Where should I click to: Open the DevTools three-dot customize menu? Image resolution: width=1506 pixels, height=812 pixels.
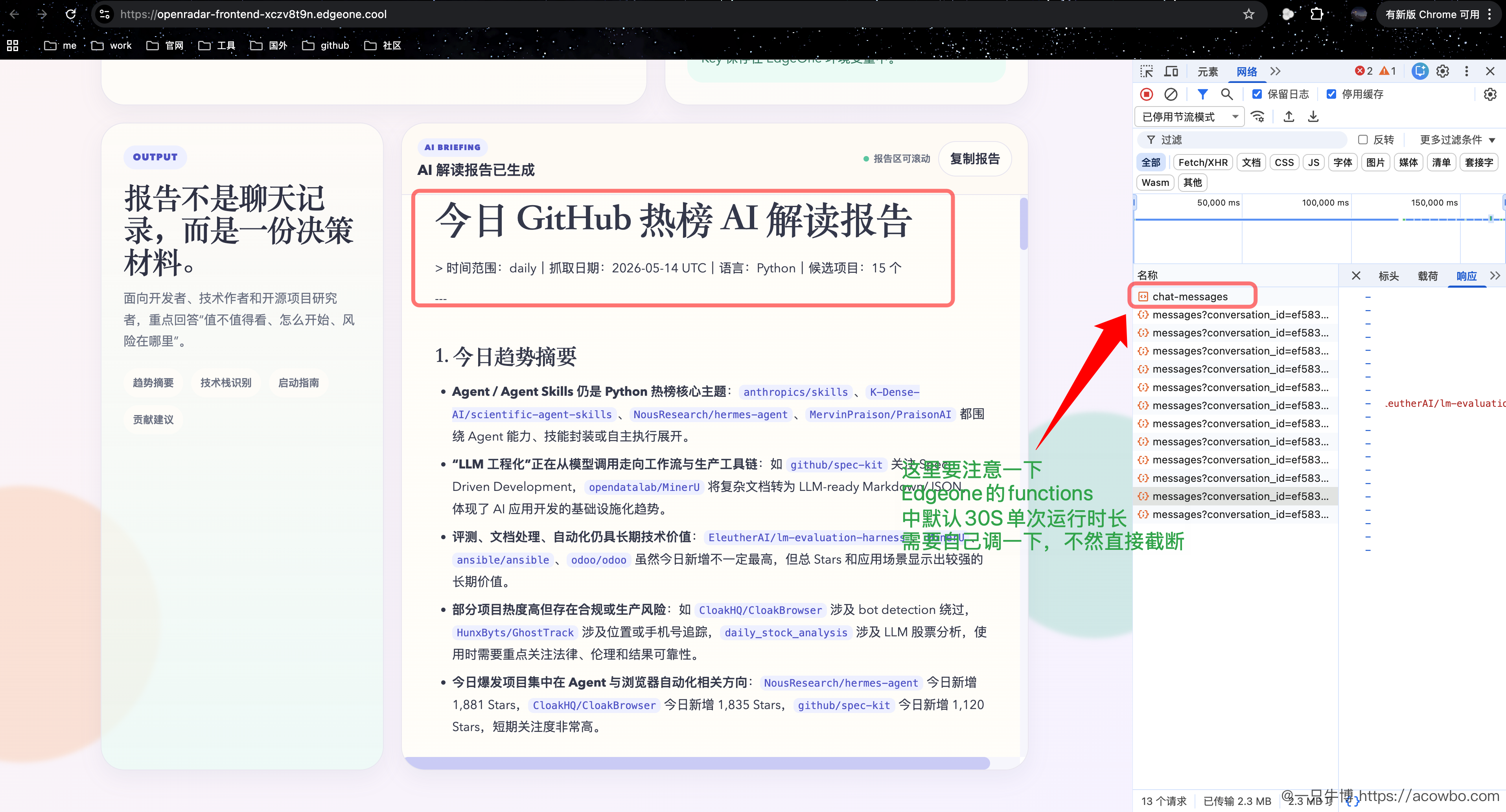pyautogui.click(x=1466, y=71)
